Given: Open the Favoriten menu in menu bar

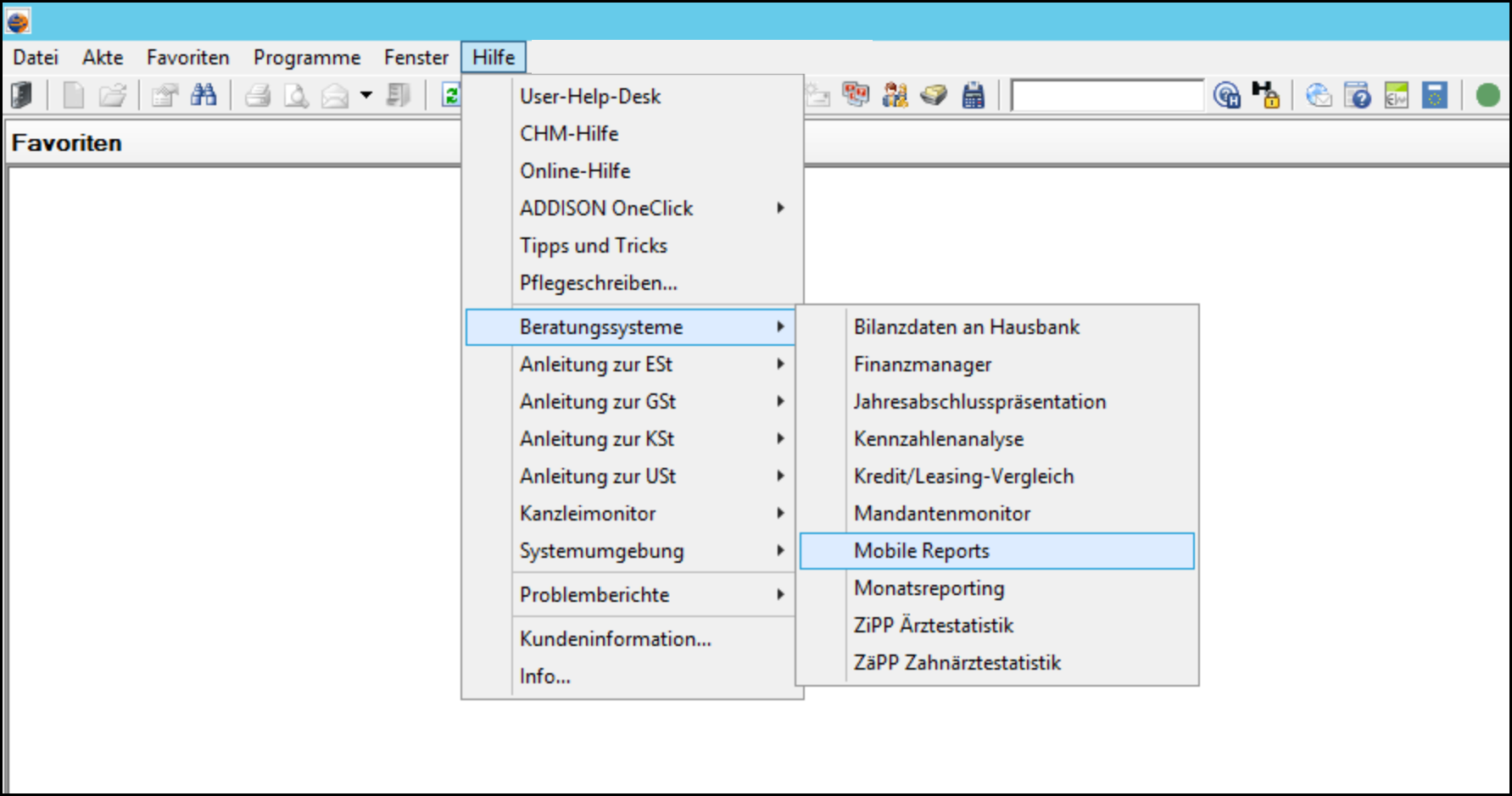Looking at the screenshot, I should pos(188,57).
